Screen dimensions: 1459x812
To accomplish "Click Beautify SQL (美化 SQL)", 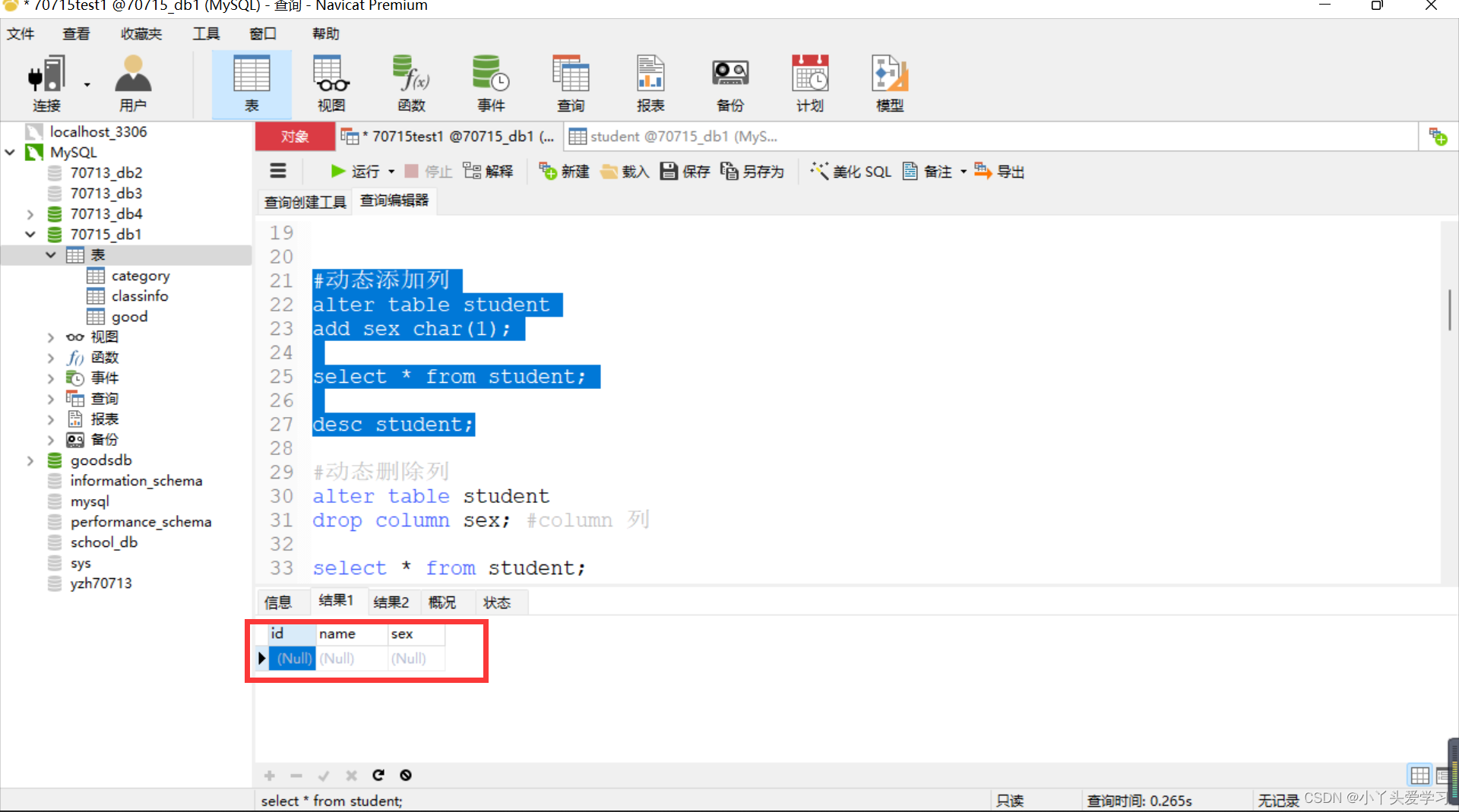I will point(851,172).
